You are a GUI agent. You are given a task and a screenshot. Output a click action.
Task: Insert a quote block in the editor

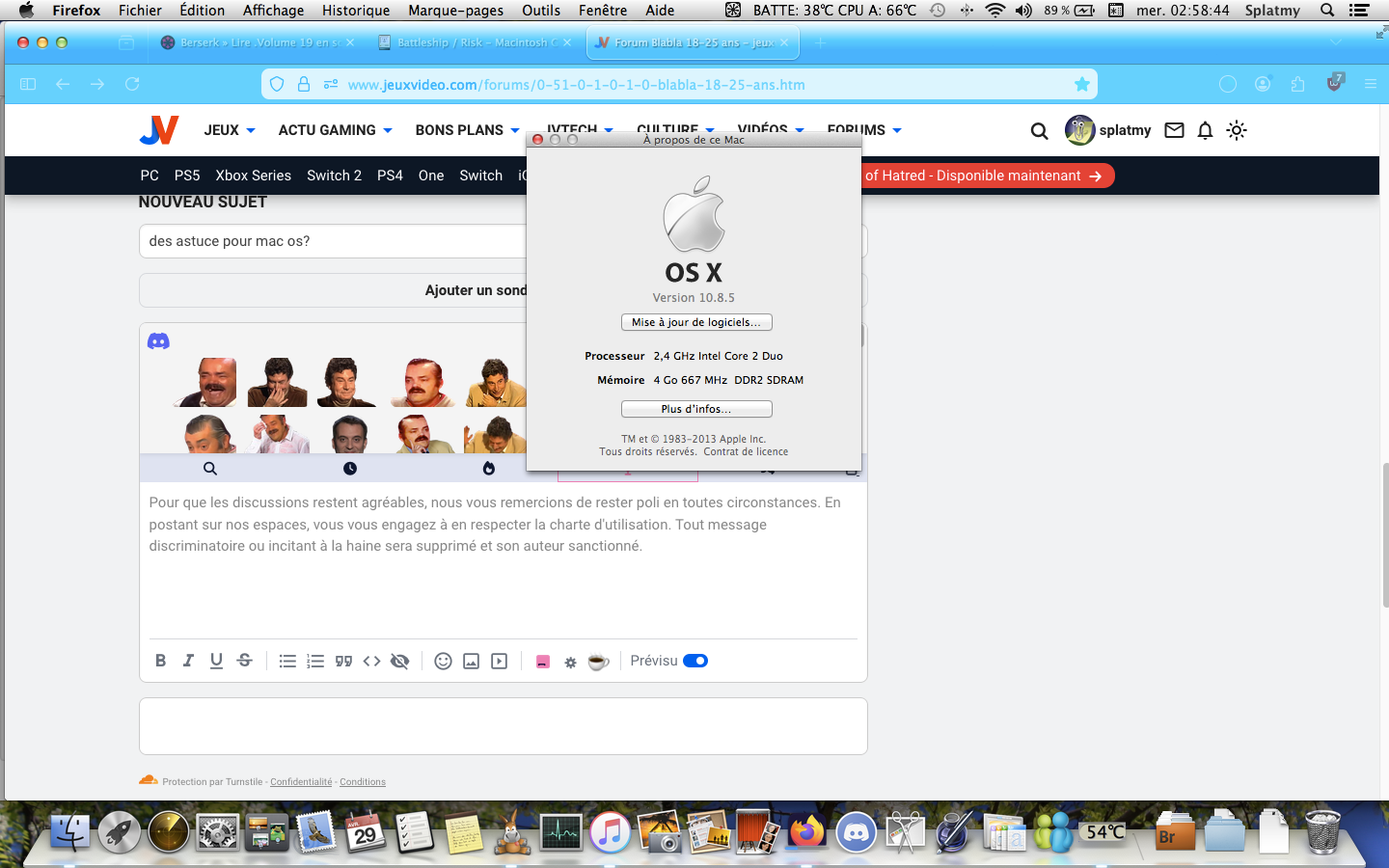343,661
